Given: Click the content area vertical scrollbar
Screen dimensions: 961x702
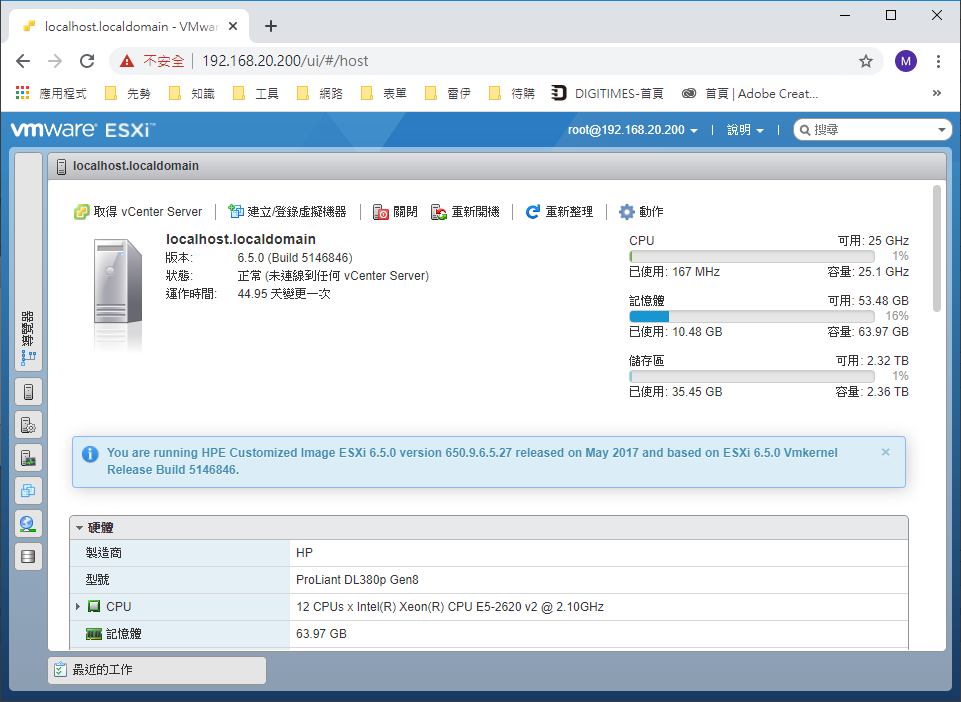Looking at the screenshot, I should click(x=936, y=248).
